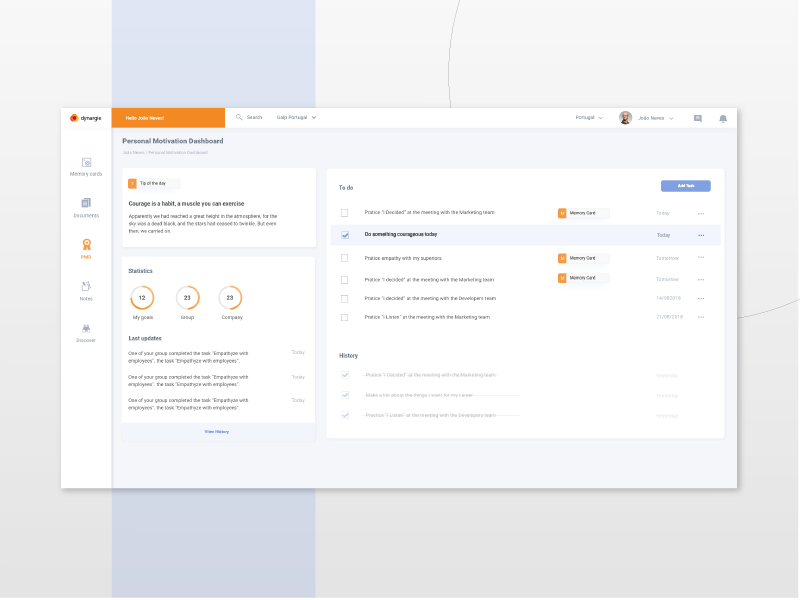
Task: Select the PMD ribbon icon
Action: point(86,245)
